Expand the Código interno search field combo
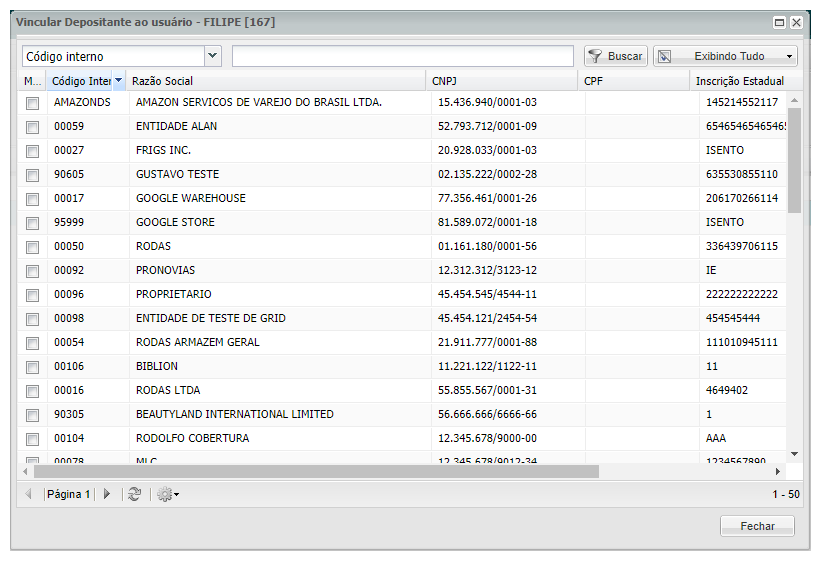 [213, 56]
